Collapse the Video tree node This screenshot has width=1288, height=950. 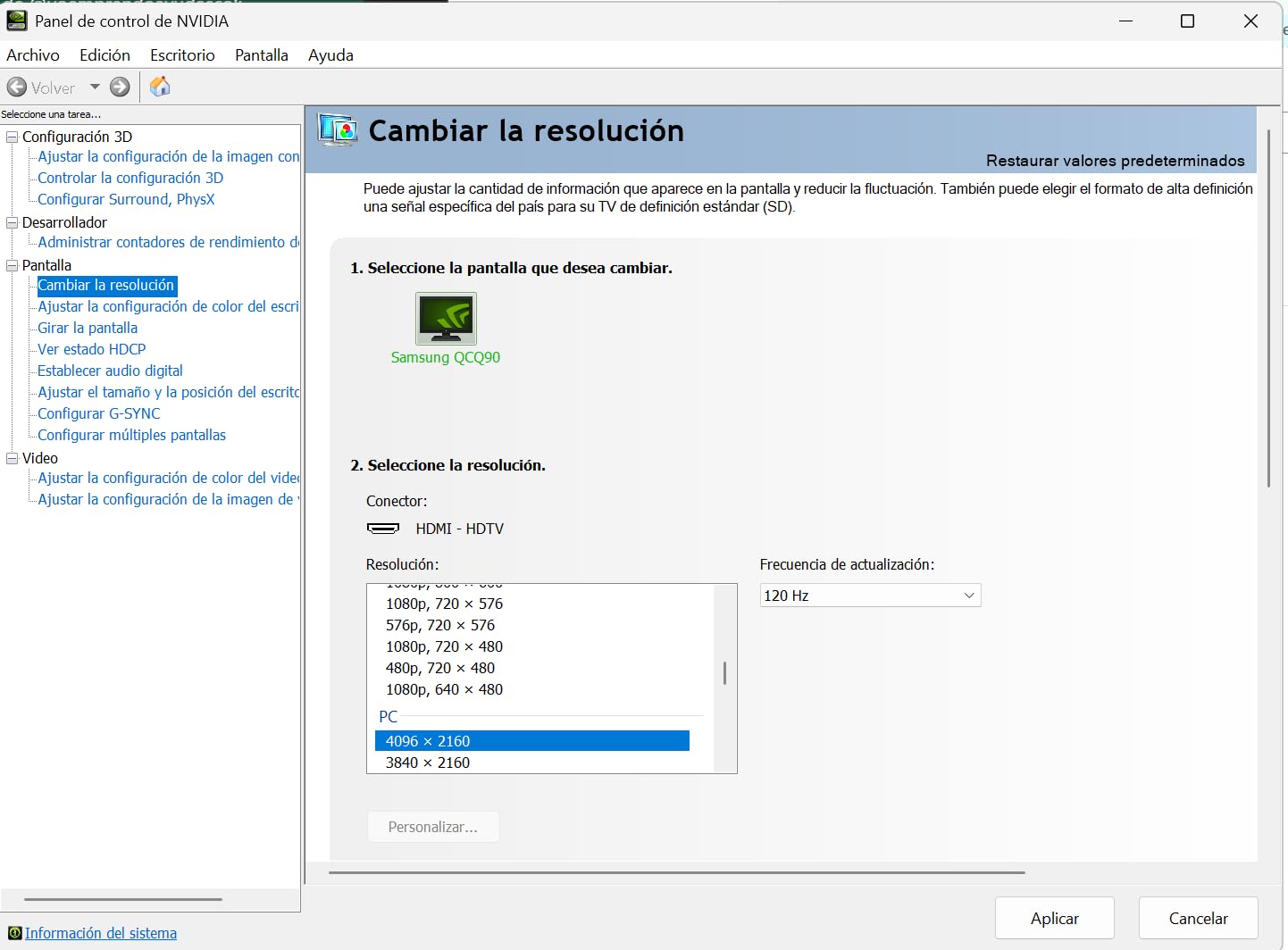(x=13, y=458)
